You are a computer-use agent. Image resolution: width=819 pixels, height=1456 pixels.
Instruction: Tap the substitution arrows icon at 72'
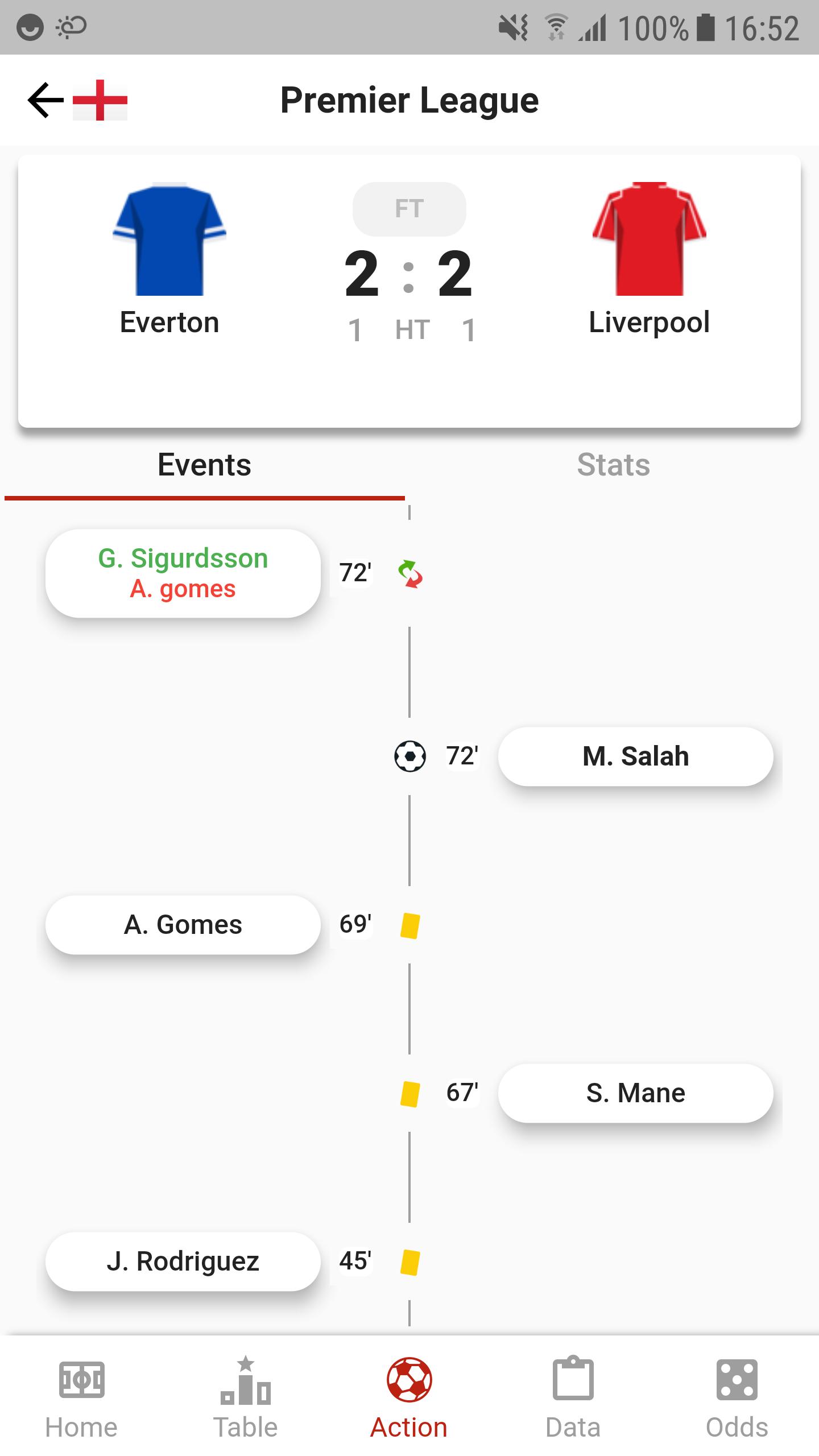[410, 573]
